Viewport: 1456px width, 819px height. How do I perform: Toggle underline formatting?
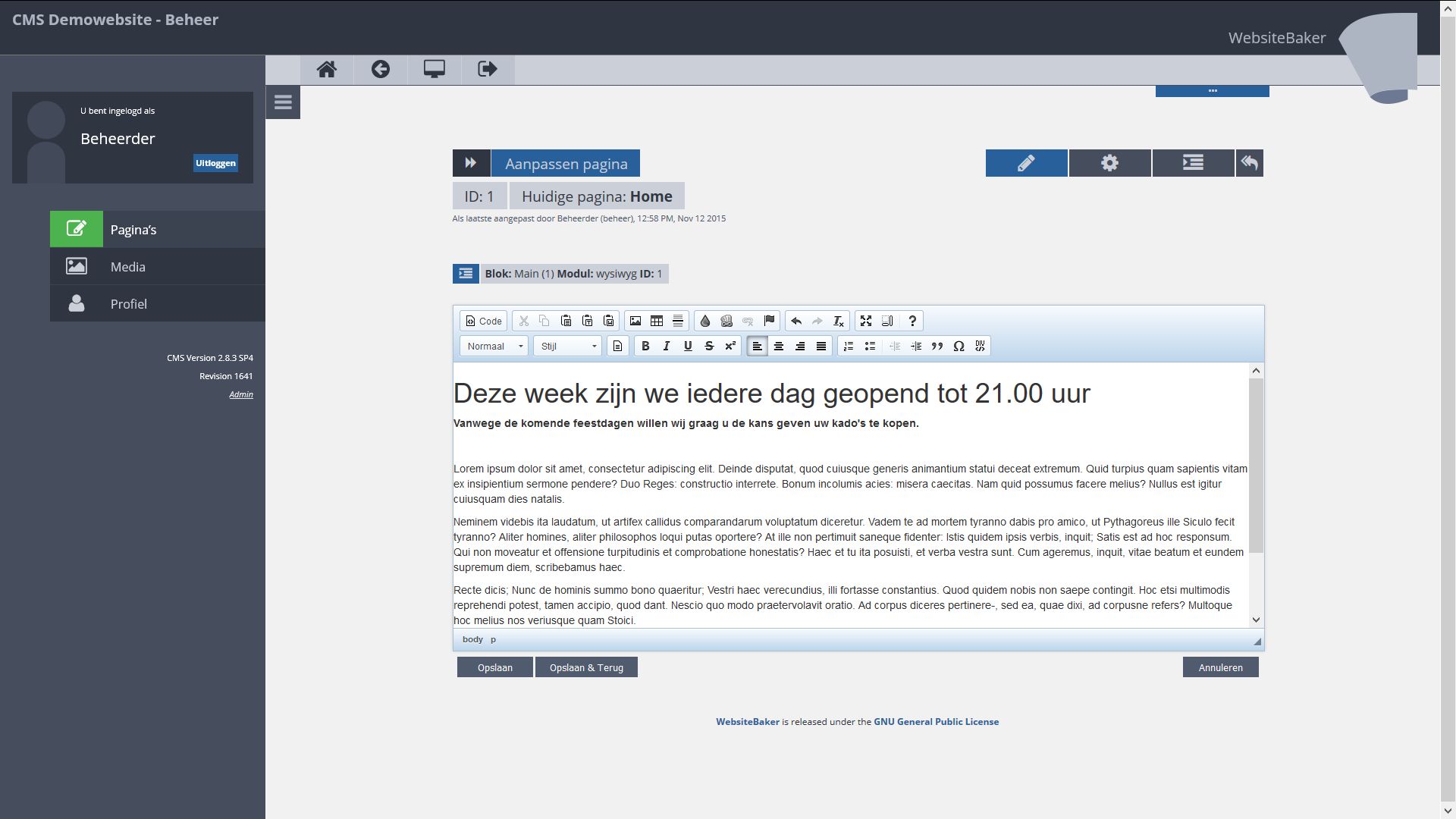(x=688, y=347)
